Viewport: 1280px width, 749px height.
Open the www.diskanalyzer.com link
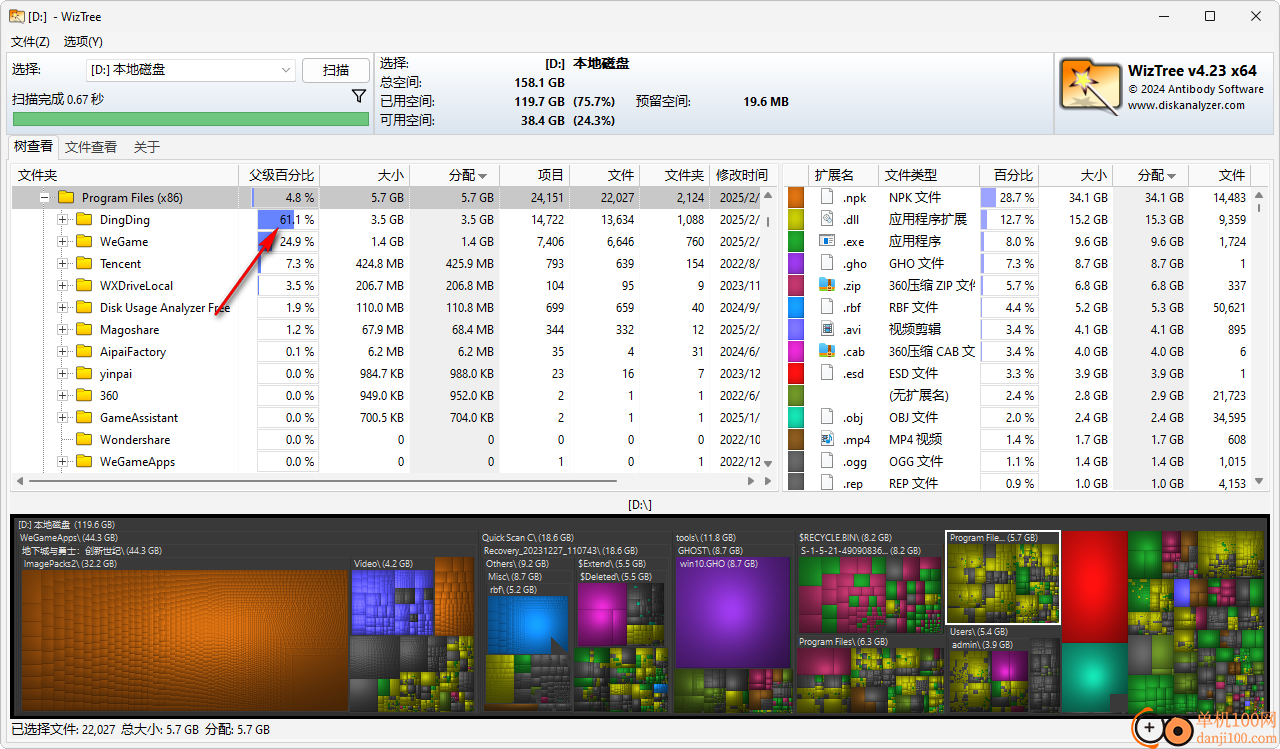pos(1186,105)
